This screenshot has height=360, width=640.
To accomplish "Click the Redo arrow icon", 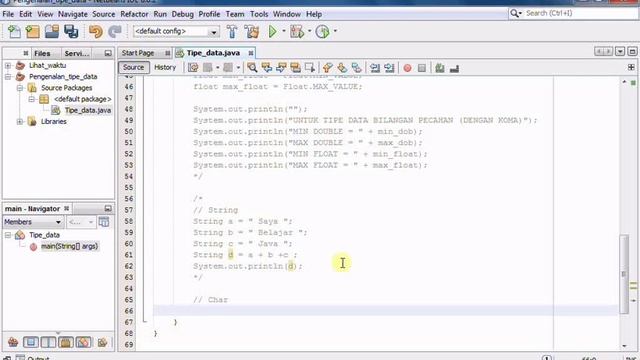I will pos(115,31).
